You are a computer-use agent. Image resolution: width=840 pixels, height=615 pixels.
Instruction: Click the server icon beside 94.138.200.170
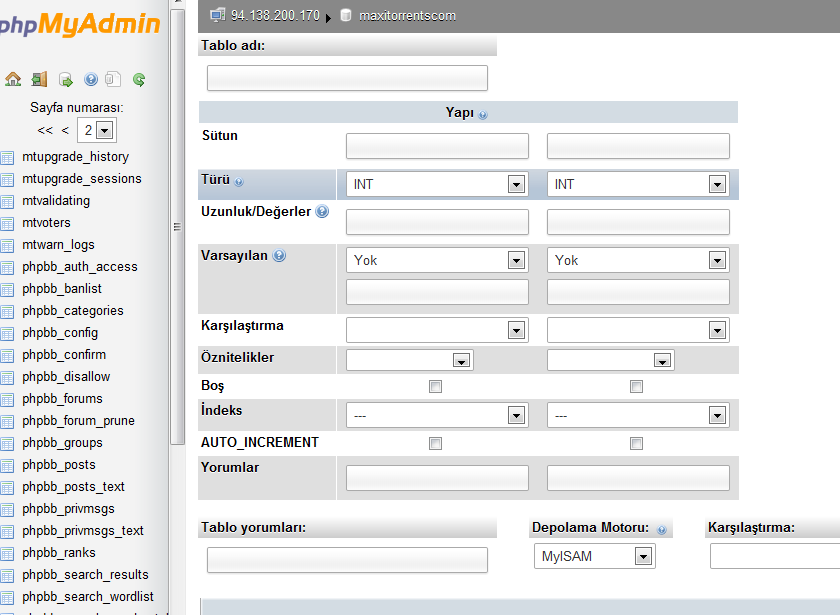click(218, 16)
